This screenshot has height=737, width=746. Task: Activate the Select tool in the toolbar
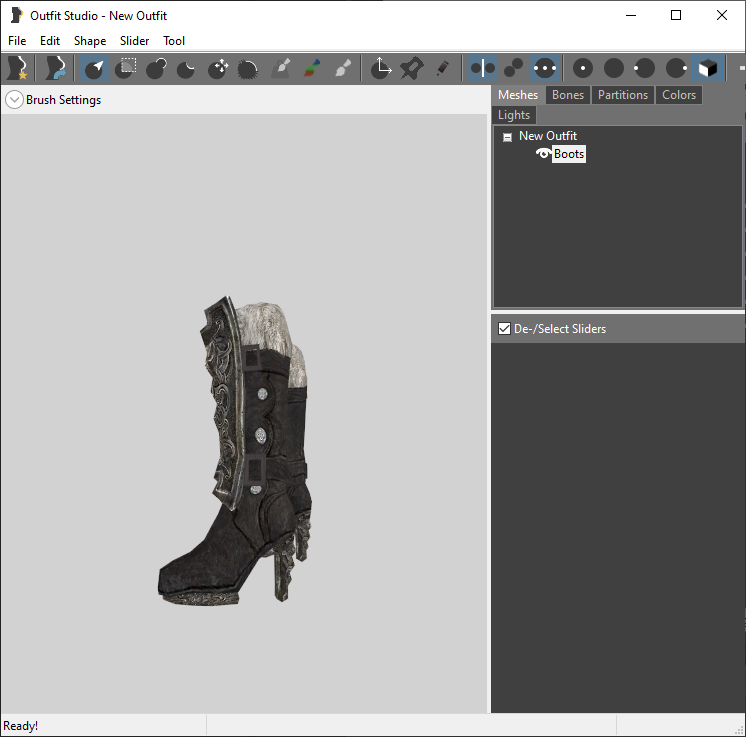tap(94, 69)
